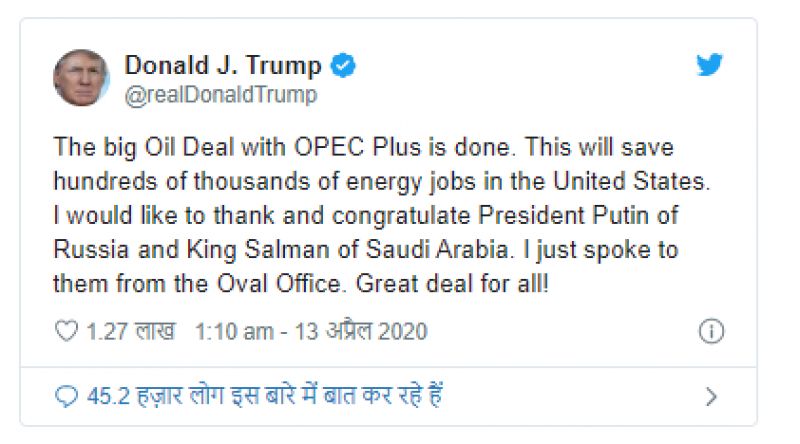Image resolution: width=800 pixels, height=444 pixels.
Task: Click the 1.27 लाख likes count
Action: (131, 331)
